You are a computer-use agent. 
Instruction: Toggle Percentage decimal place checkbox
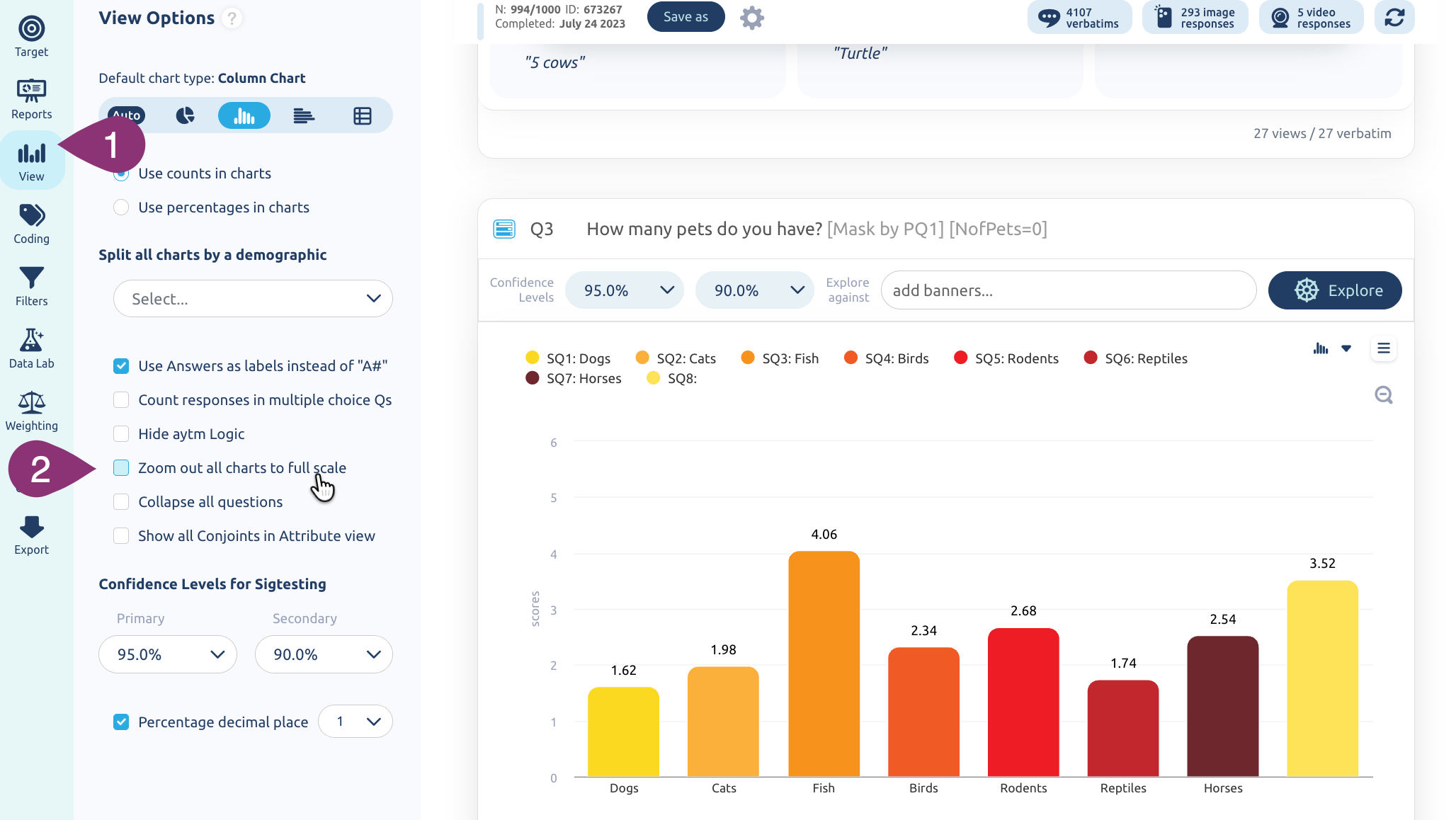pos(121,722)
